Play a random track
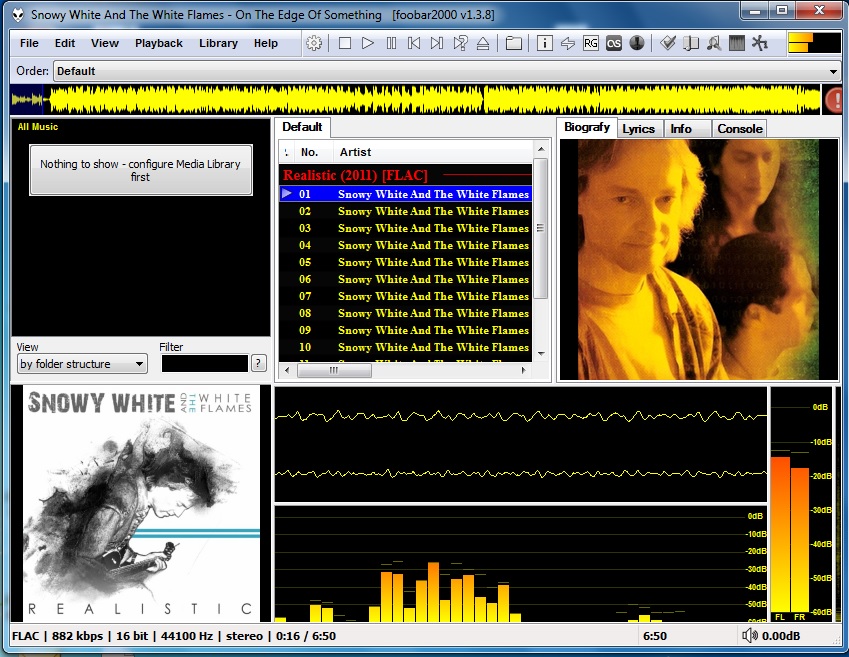Screen dimensions: 849x657 tap(460, 43)
